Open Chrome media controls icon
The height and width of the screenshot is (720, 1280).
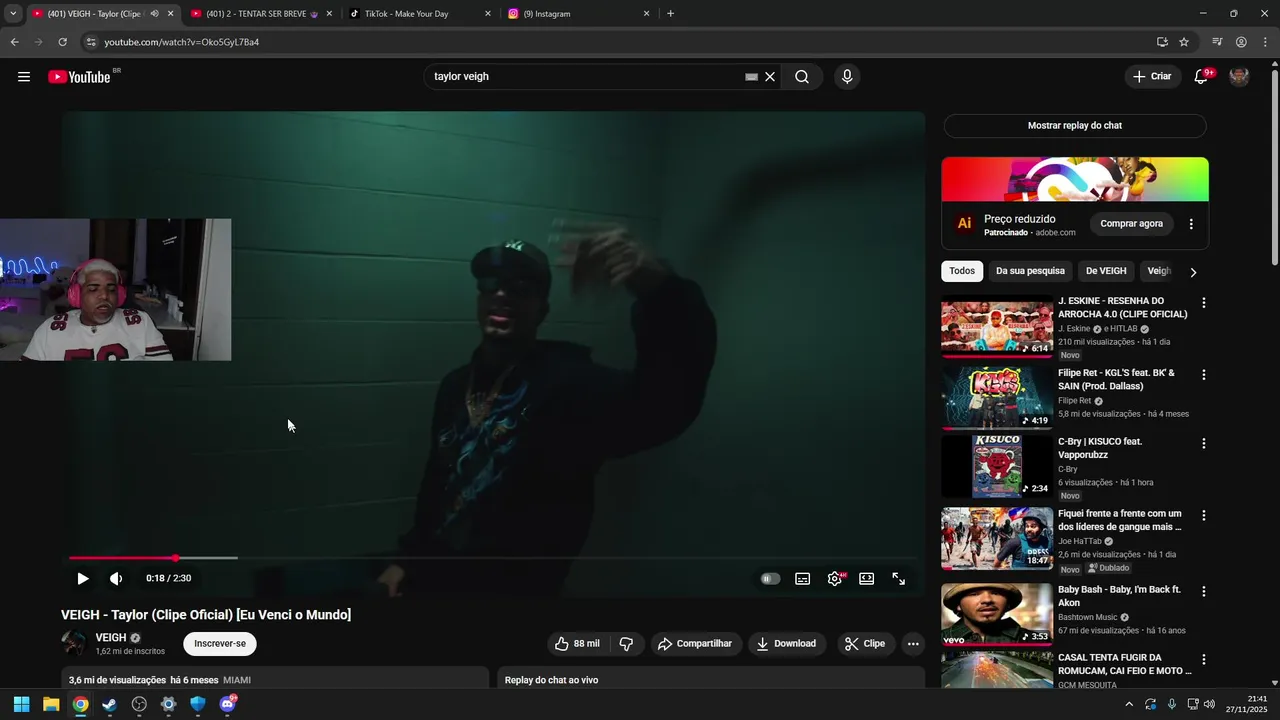click(x=1217, y=42)
